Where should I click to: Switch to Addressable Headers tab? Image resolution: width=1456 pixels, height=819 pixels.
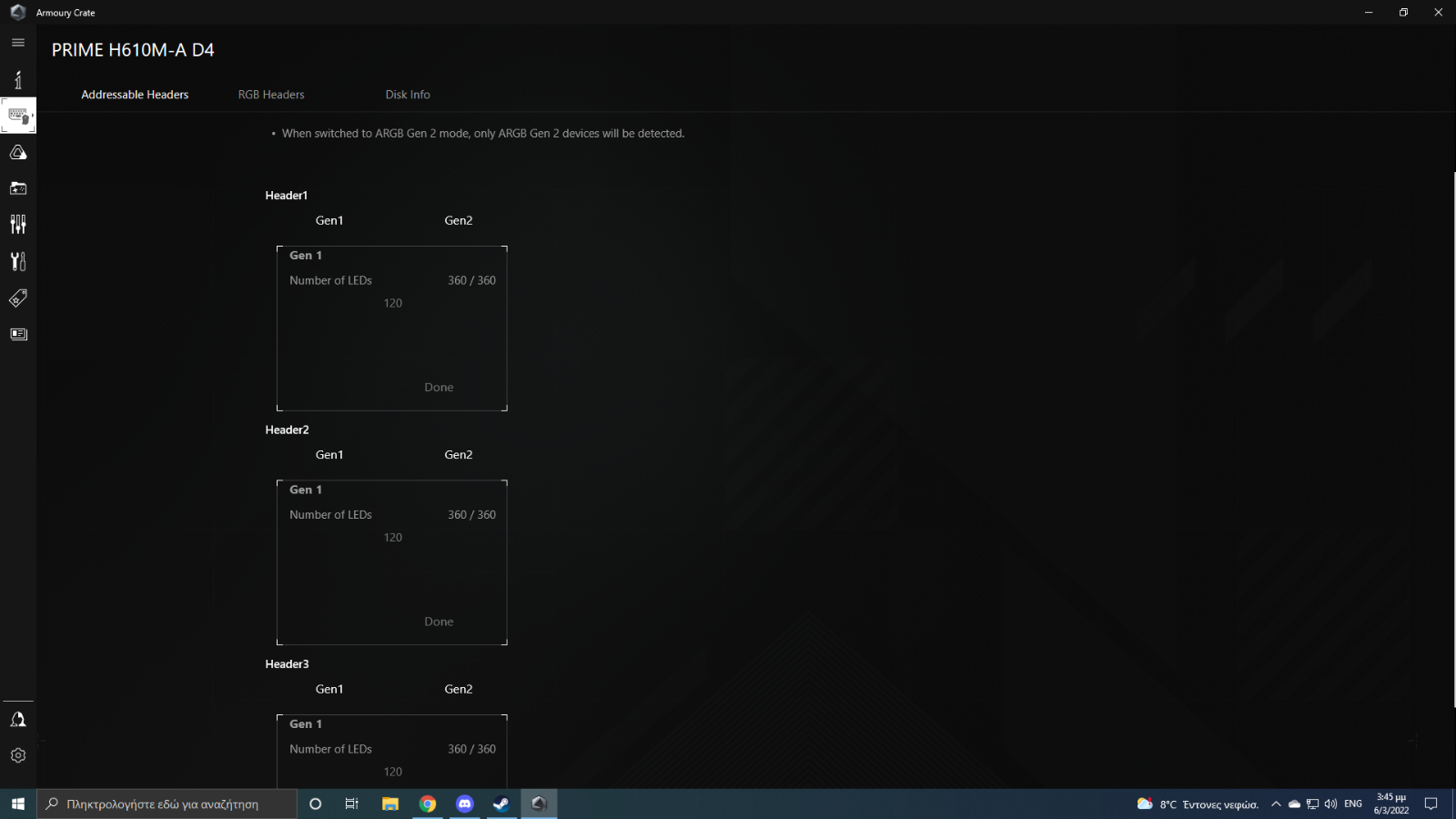pos(135,95)
